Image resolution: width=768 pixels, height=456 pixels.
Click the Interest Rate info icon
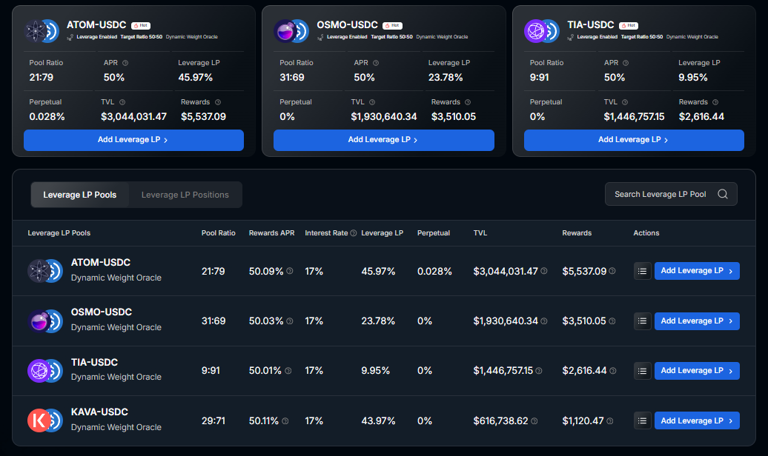pyautogui.click(x=353, y=233)
